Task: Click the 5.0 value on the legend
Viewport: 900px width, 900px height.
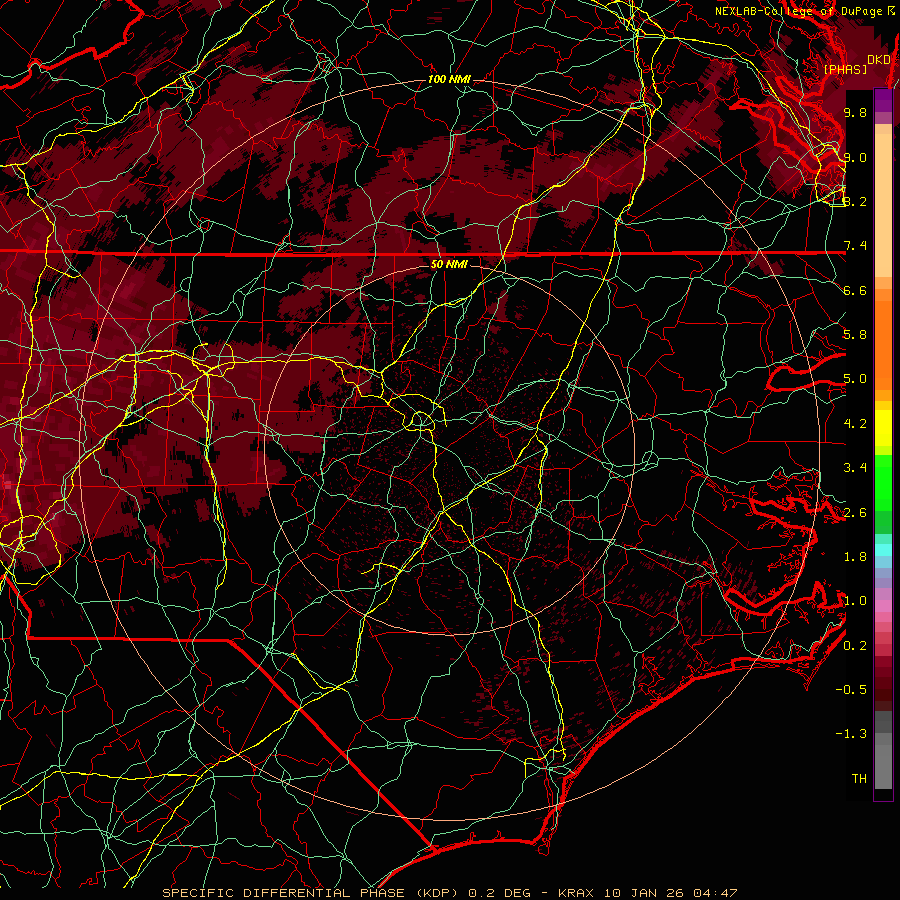Action: (x=855, y=379)
